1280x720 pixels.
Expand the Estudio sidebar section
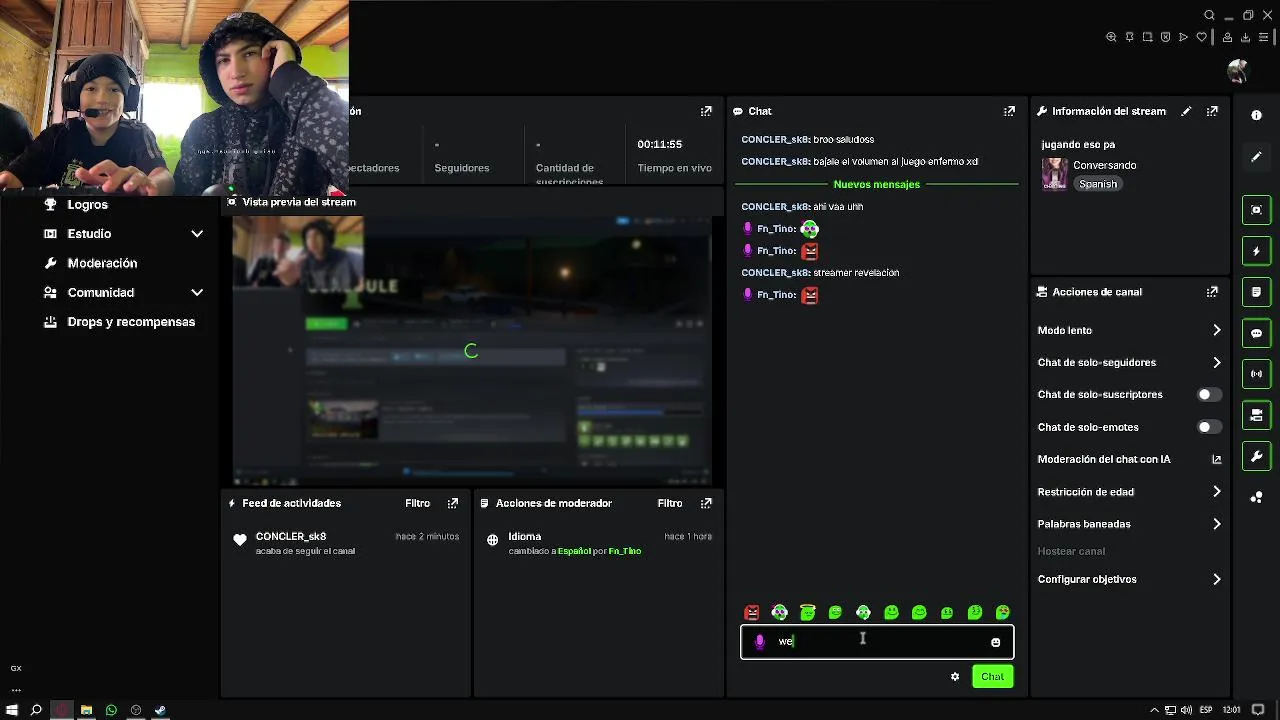point(197,234)
